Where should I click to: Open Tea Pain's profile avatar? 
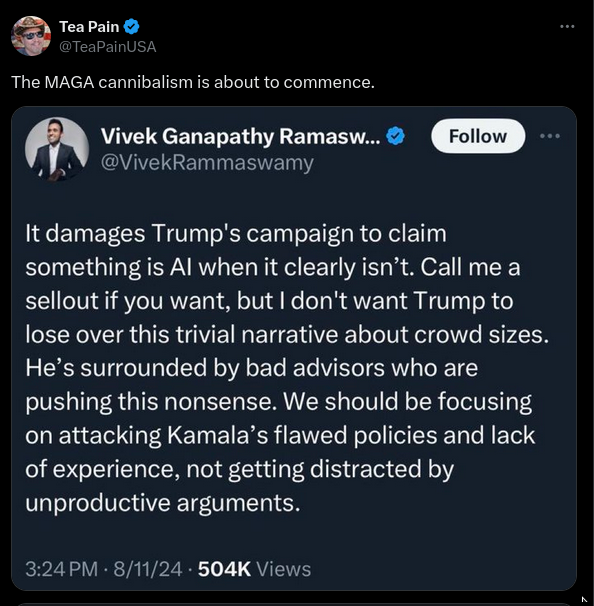point(31,36)
